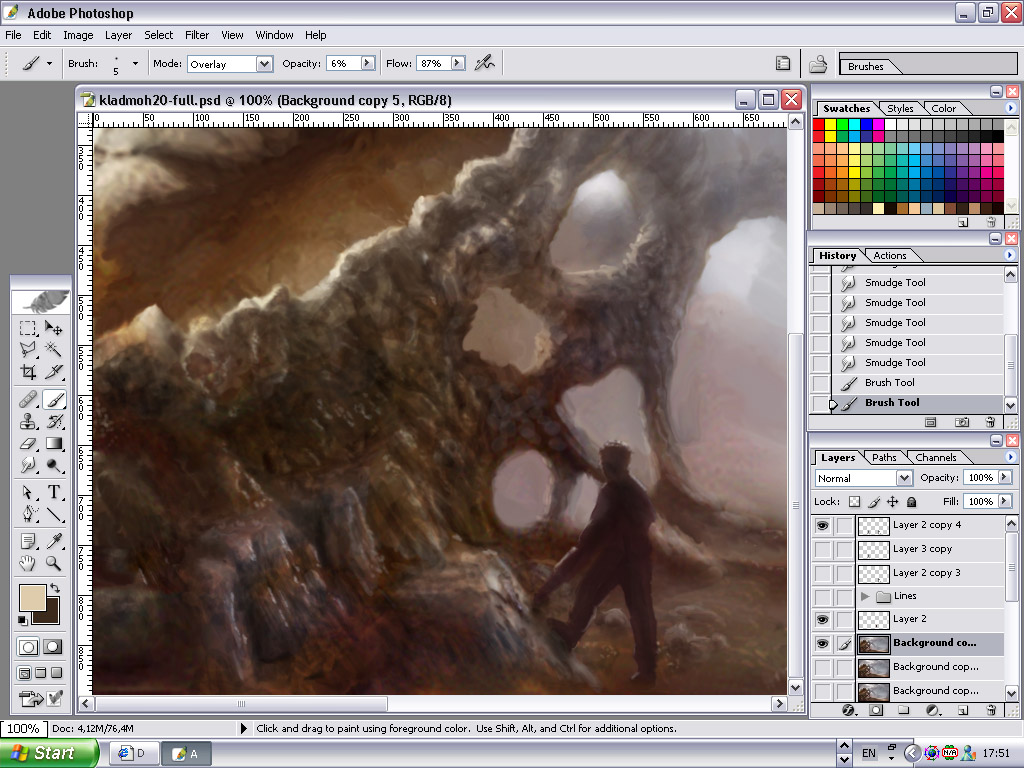1024x768 pixels.
Task: Switch to the Channels tab
Action: [936, 458]
